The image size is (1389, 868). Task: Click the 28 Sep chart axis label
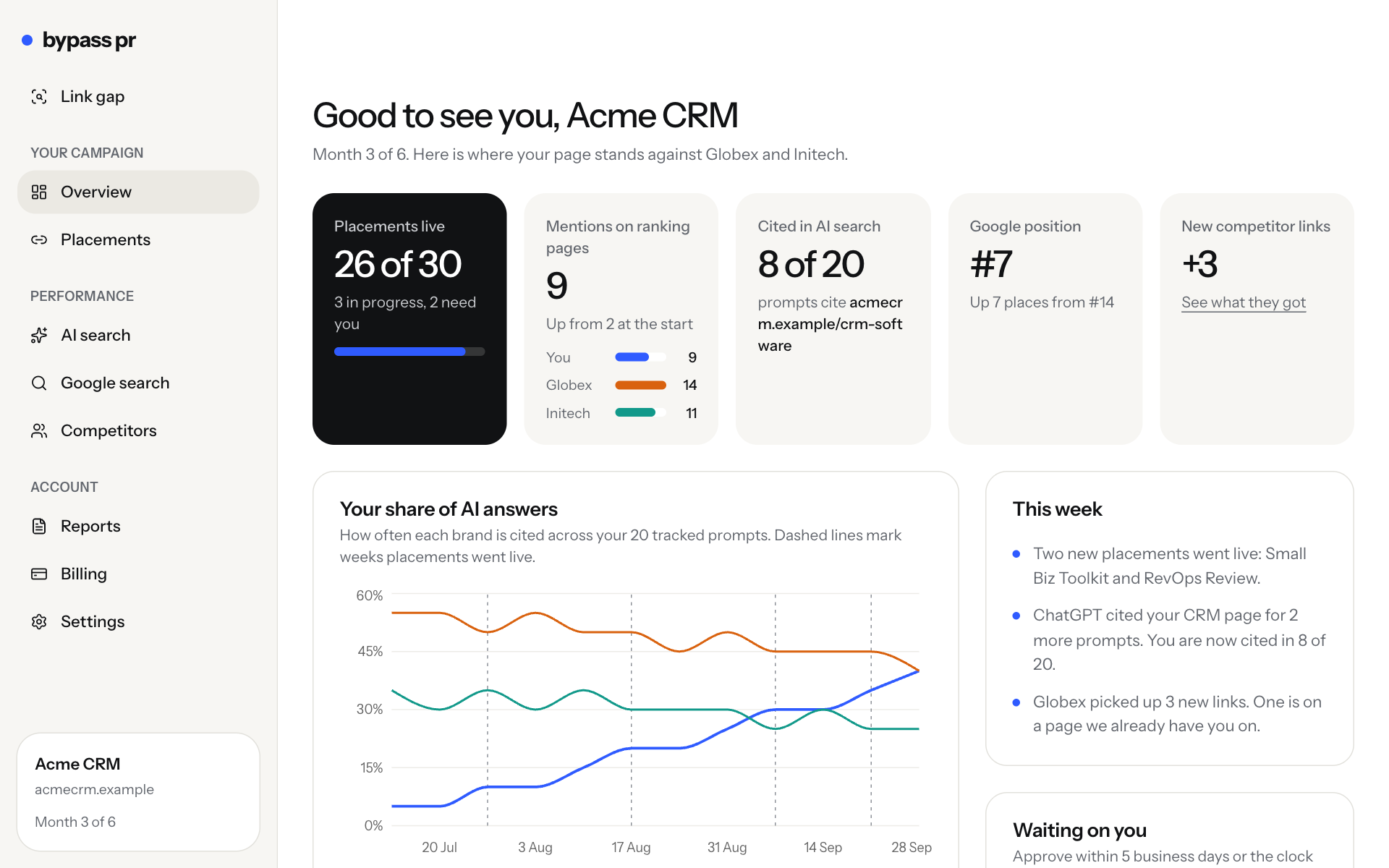pos(911,847)
